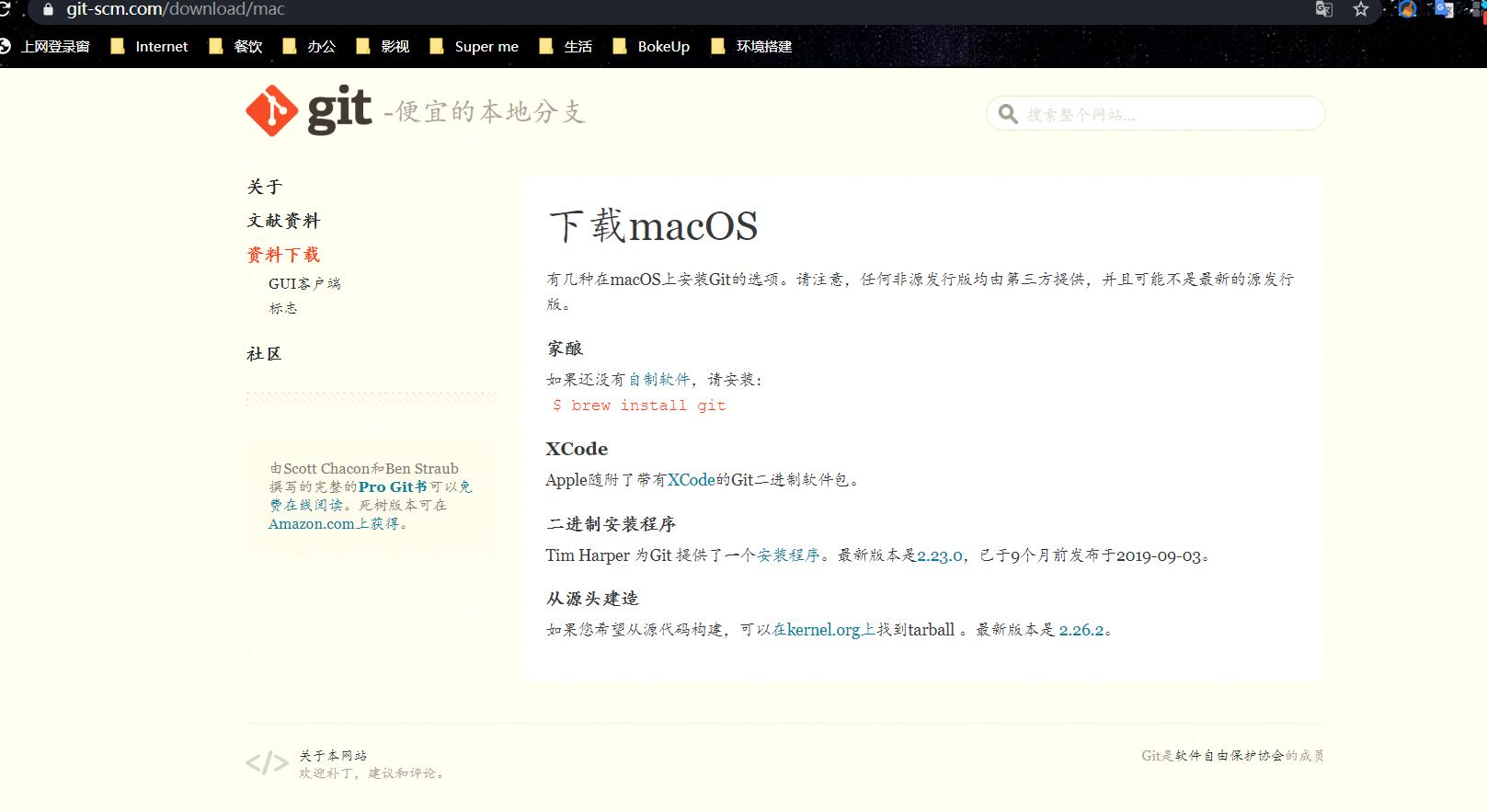Open the 餐饮 bookmarks folder

tap(236, 46)
